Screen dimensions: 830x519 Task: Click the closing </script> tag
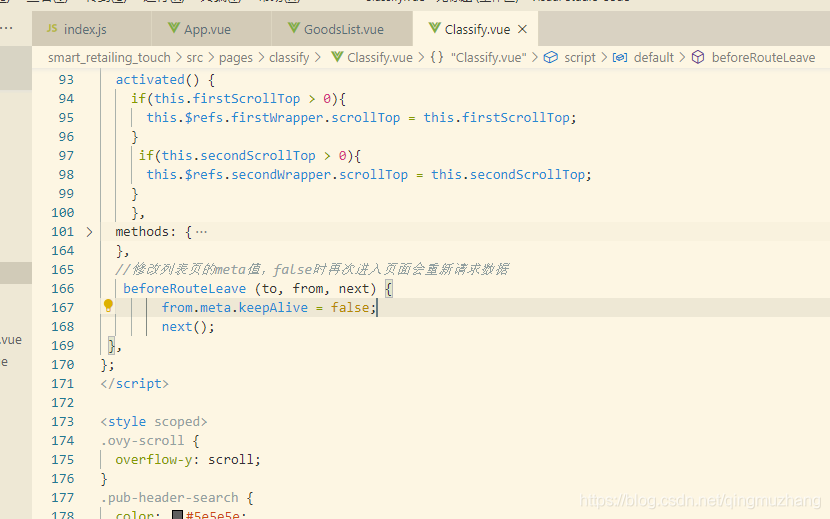tap(134, 383)
